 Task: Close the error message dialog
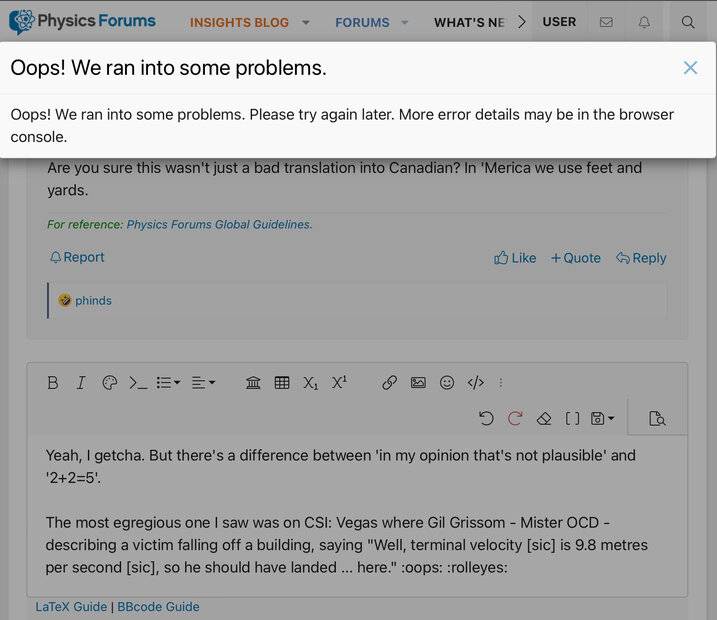coord(690,68)
